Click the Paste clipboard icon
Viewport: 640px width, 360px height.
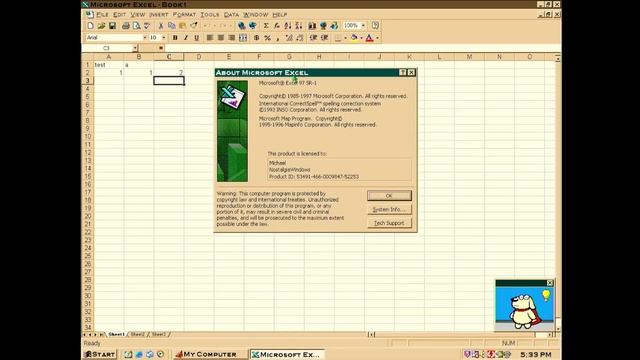point(183,26)
